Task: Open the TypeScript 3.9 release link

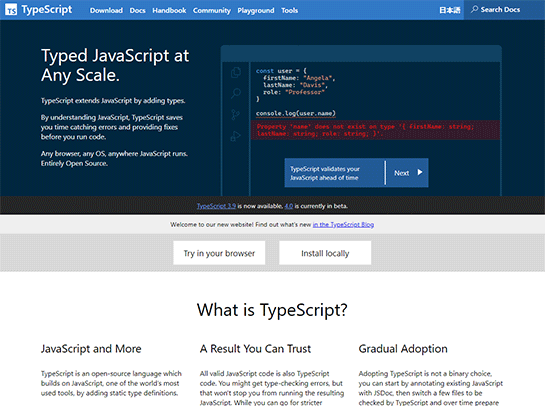Action: pyautogui.click(x=216, y=206)
